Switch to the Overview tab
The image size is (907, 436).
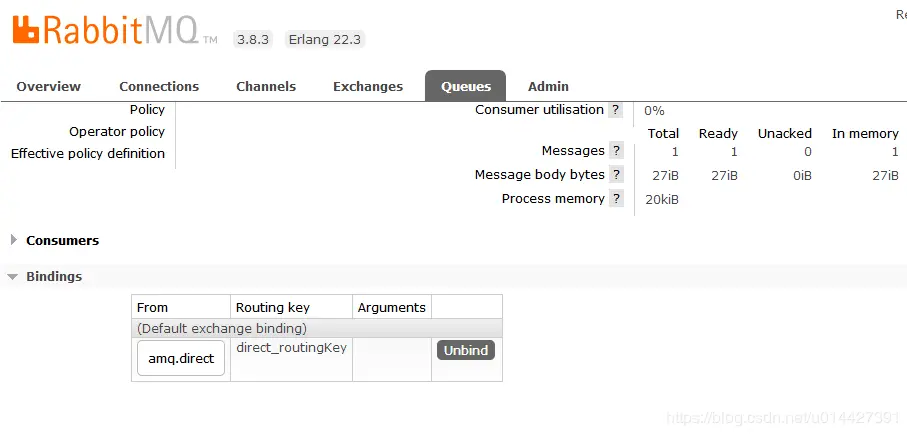[48, 87]
